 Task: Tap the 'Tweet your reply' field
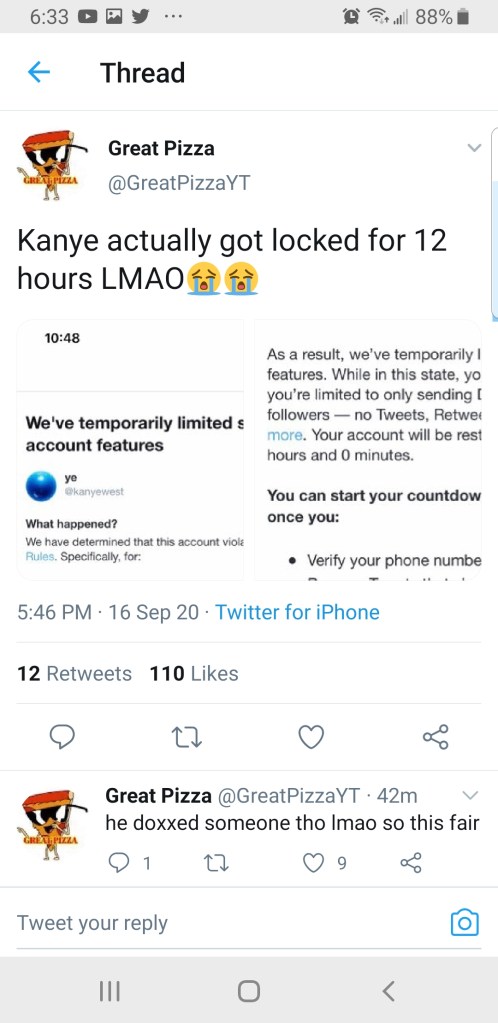pos(228,923)
